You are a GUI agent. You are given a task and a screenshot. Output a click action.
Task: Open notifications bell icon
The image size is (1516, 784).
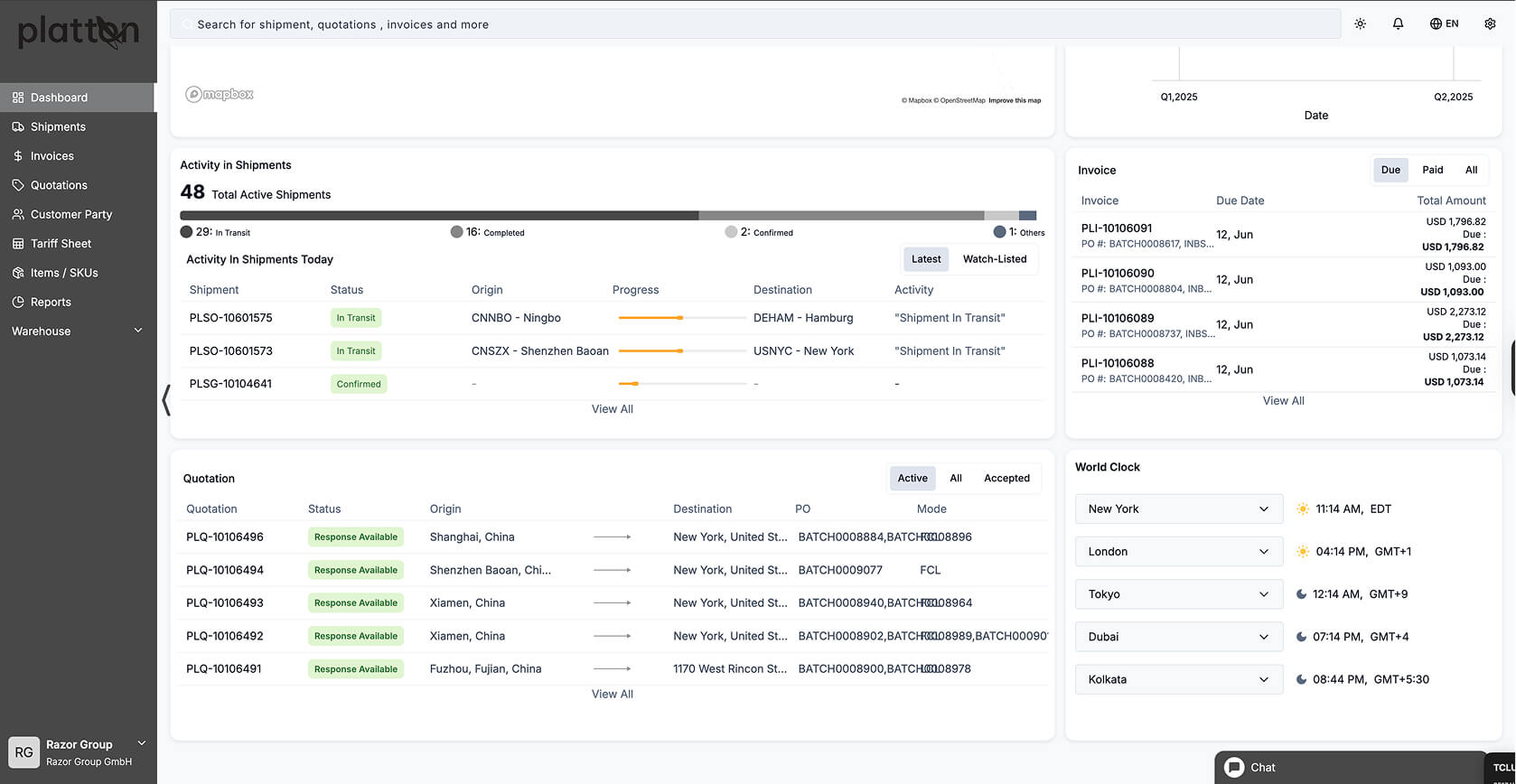[1398, 24]
